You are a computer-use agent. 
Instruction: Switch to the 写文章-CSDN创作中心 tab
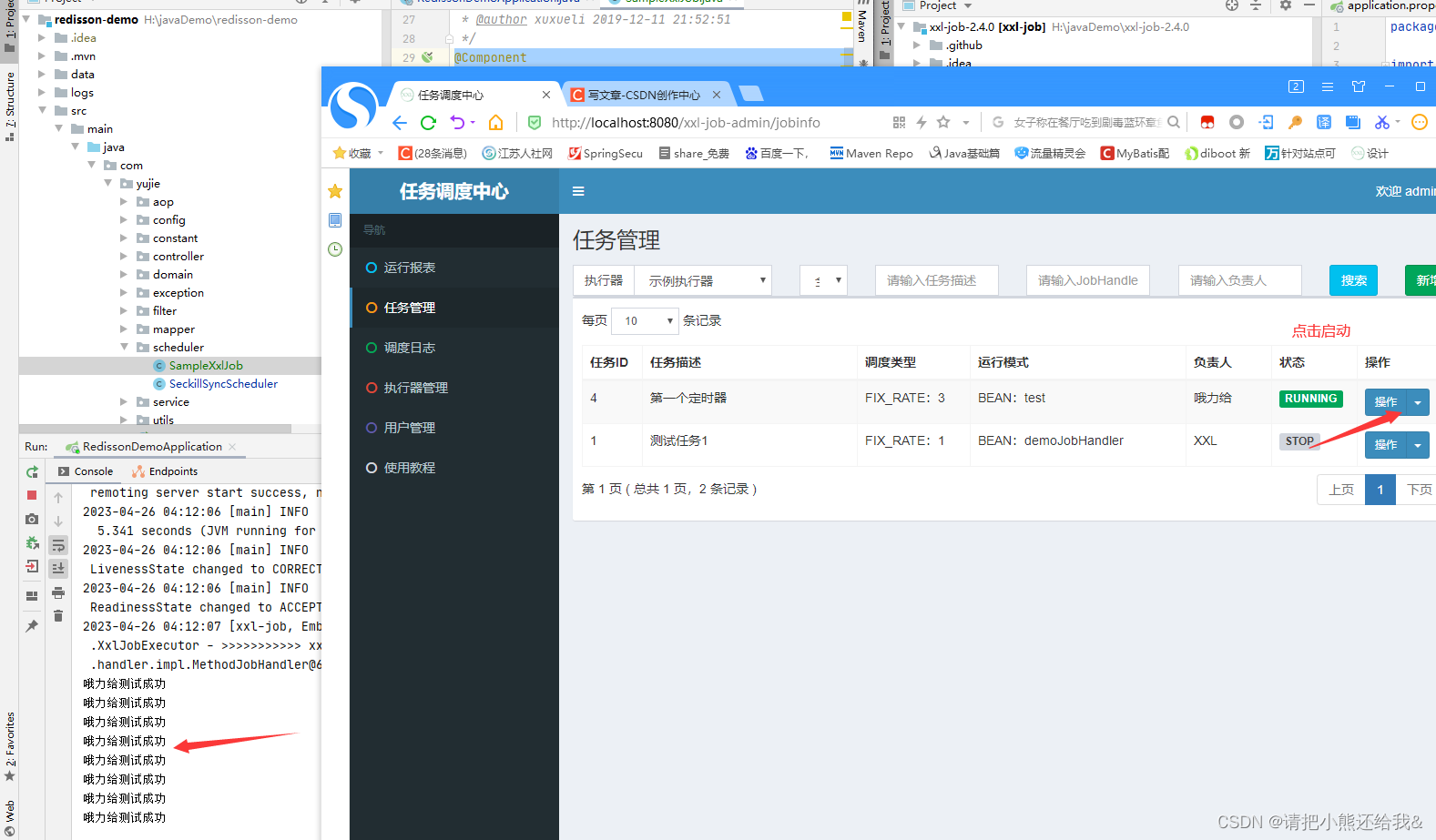coord(644,95)
